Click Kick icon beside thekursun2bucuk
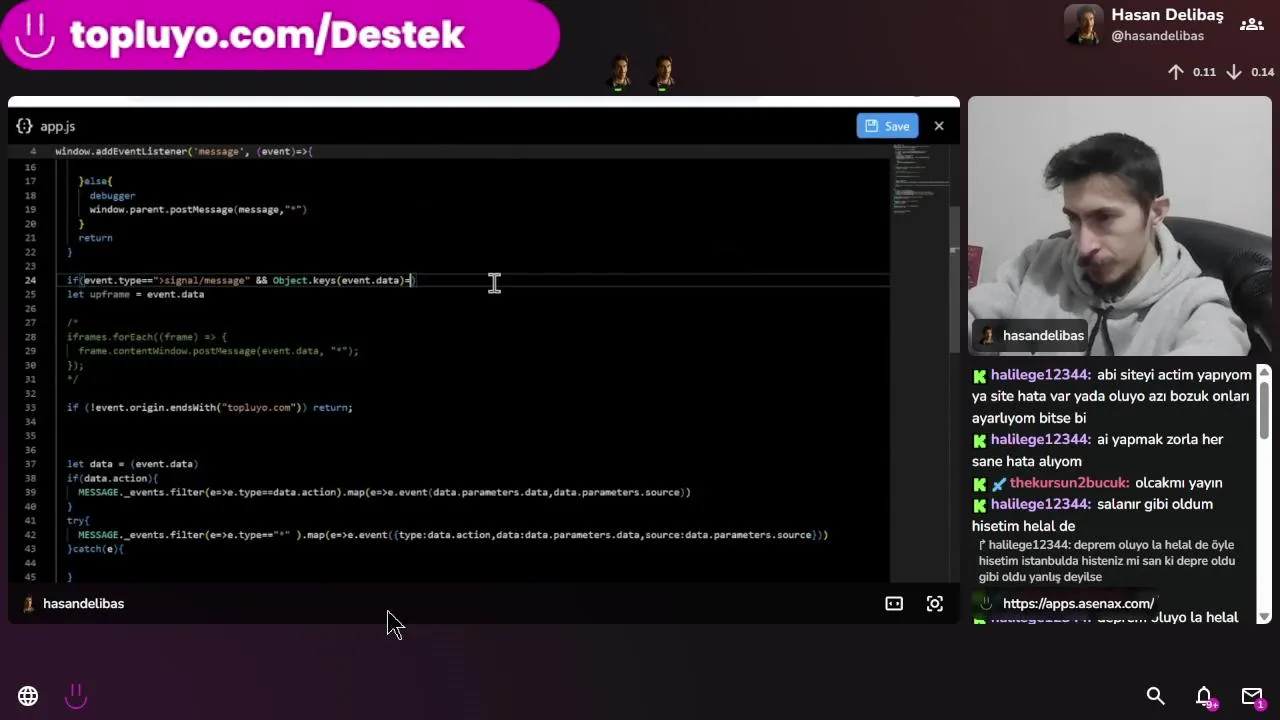Viewport: 1280px width, 720px height. [979, 484]
